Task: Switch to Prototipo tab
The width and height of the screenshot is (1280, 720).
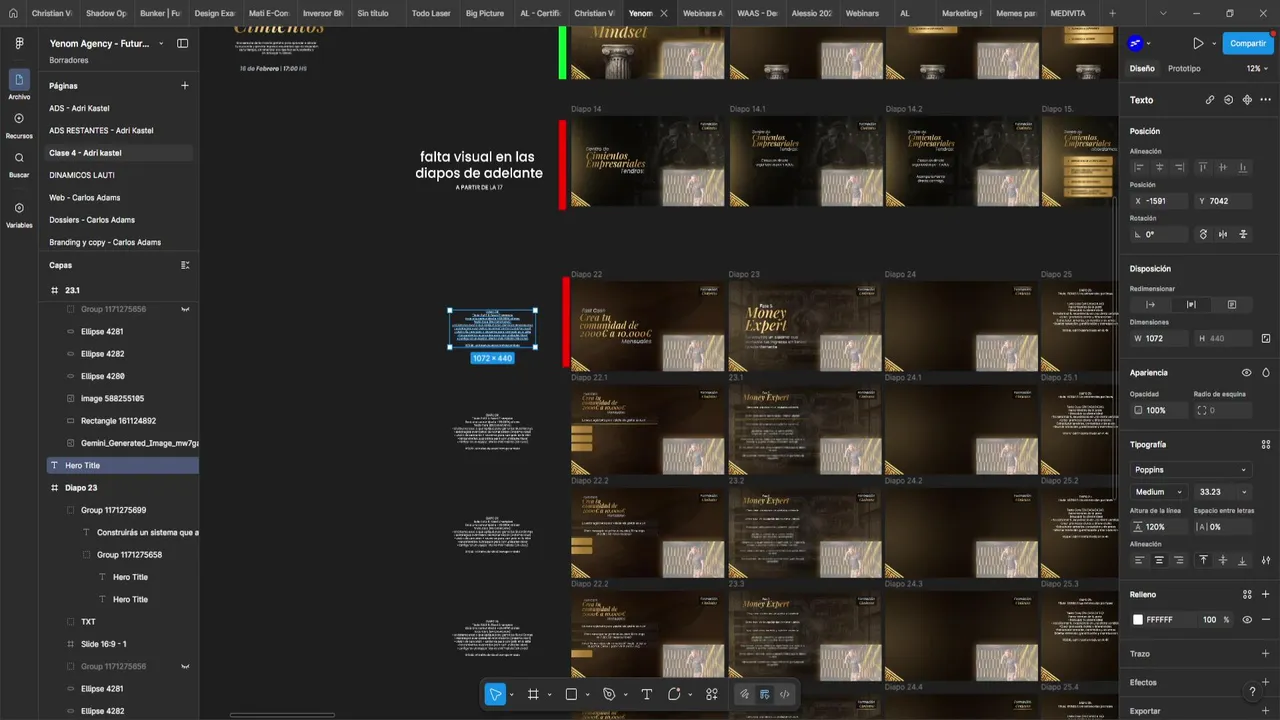Action: [1184, 69]
